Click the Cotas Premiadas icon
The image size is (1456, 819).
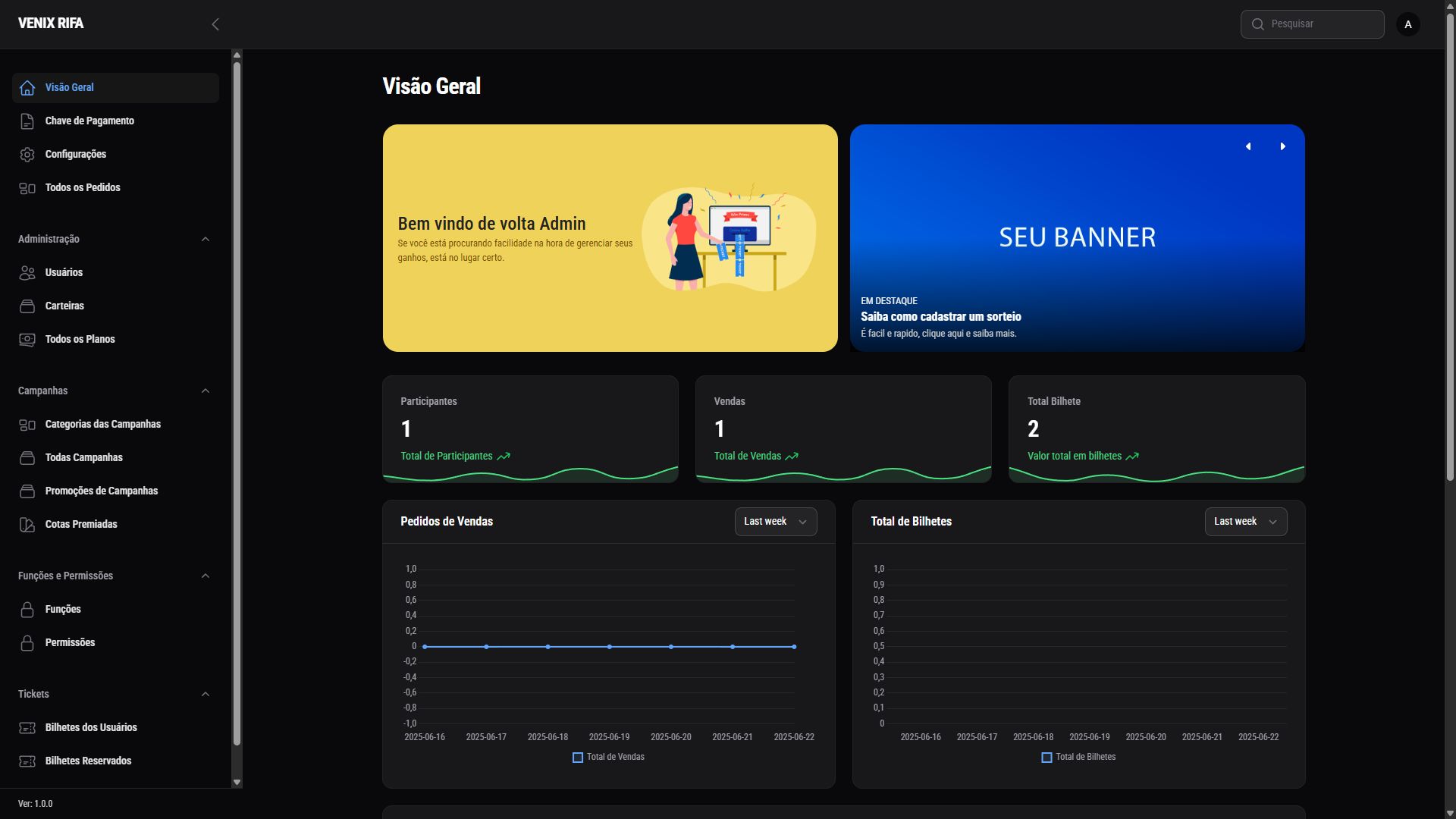(27, 525)
